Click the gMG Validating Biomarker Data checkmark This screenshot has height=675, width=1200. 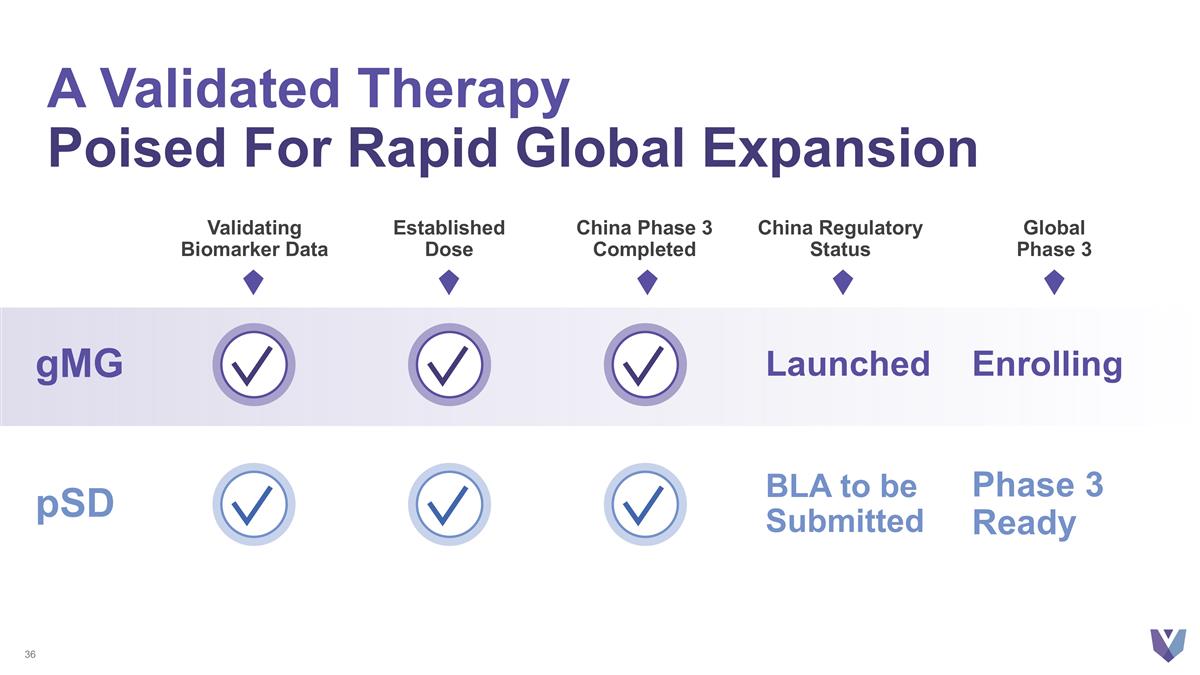(254, 364)
